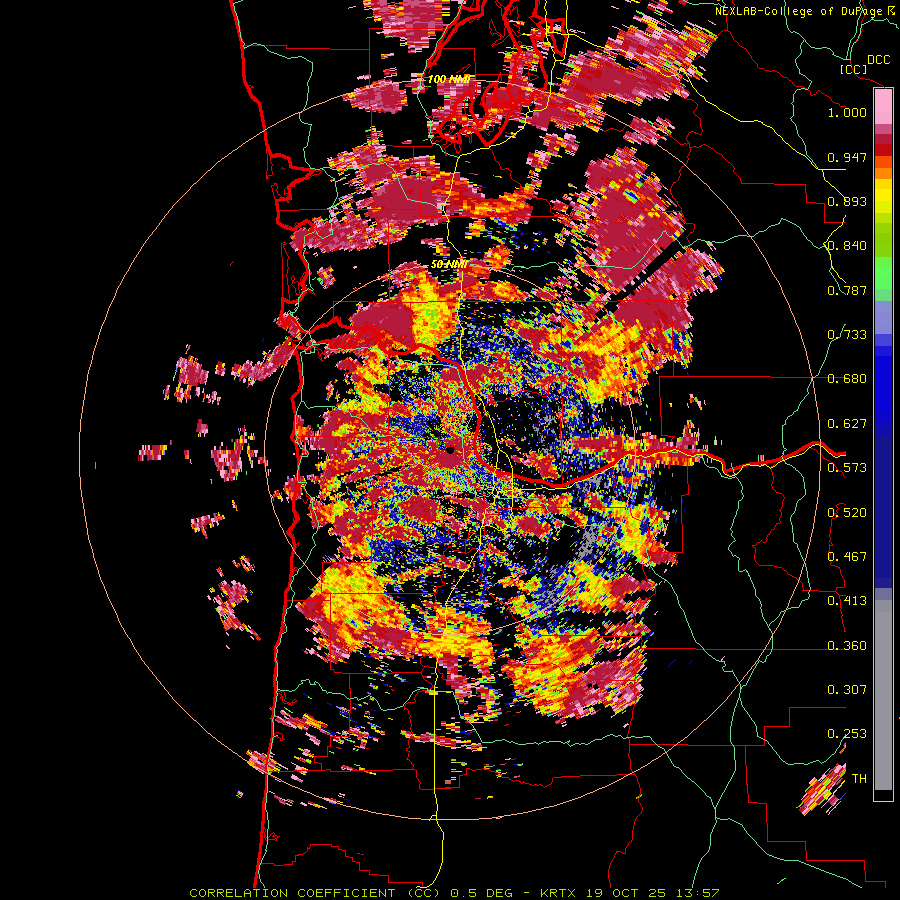Screen dimensions: 900x900
Task: Click the 0.5 DEG elevation text
Action: [480, 893]
